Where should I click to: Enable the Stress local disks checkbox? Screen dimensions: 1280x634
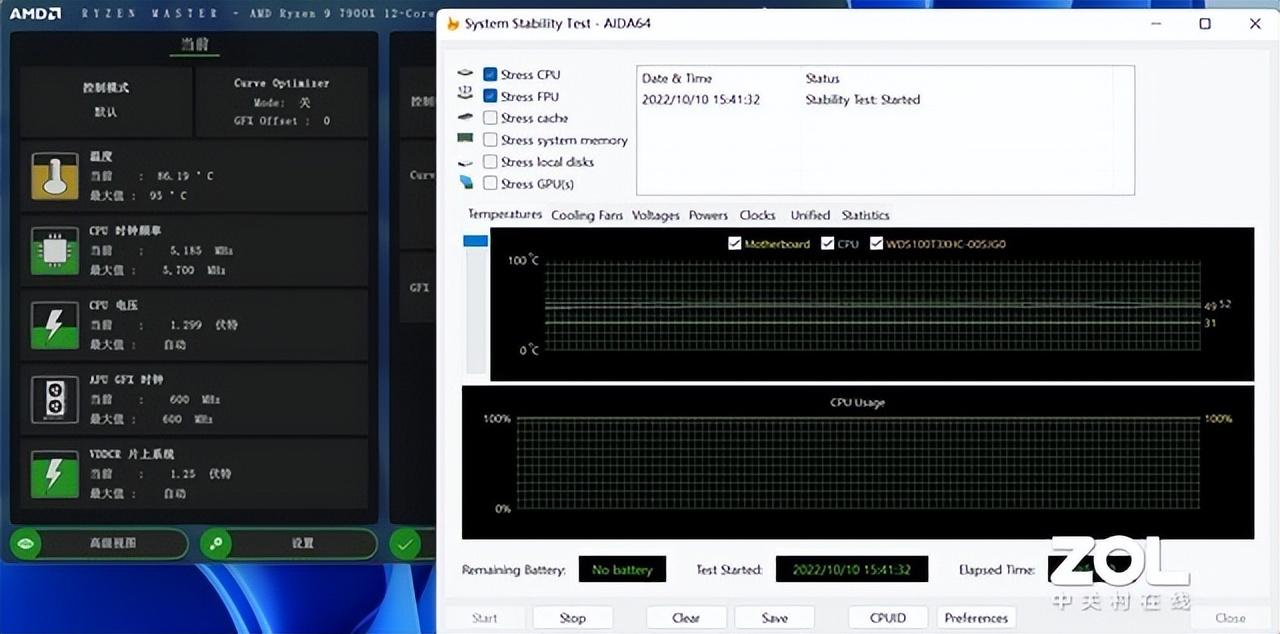pos(490,161)
